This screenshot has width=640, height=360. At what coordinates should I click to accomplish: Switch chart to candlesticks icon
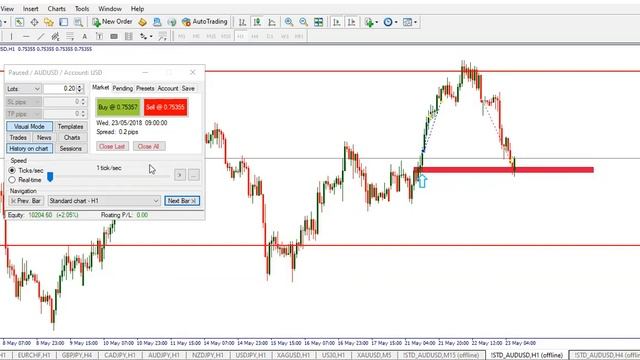257,22
